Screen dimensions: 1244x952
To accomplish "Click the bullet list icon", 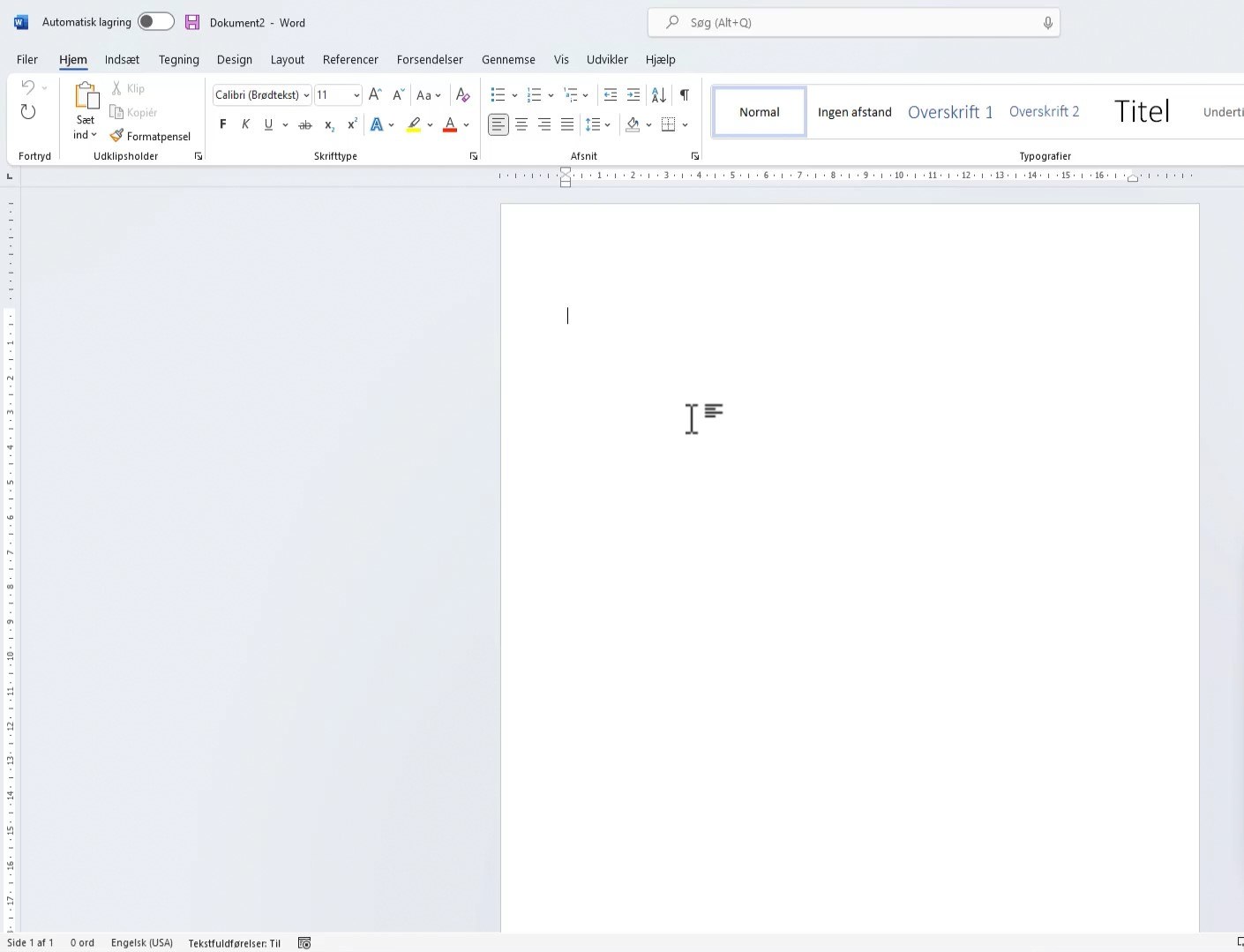I will 498,94.
